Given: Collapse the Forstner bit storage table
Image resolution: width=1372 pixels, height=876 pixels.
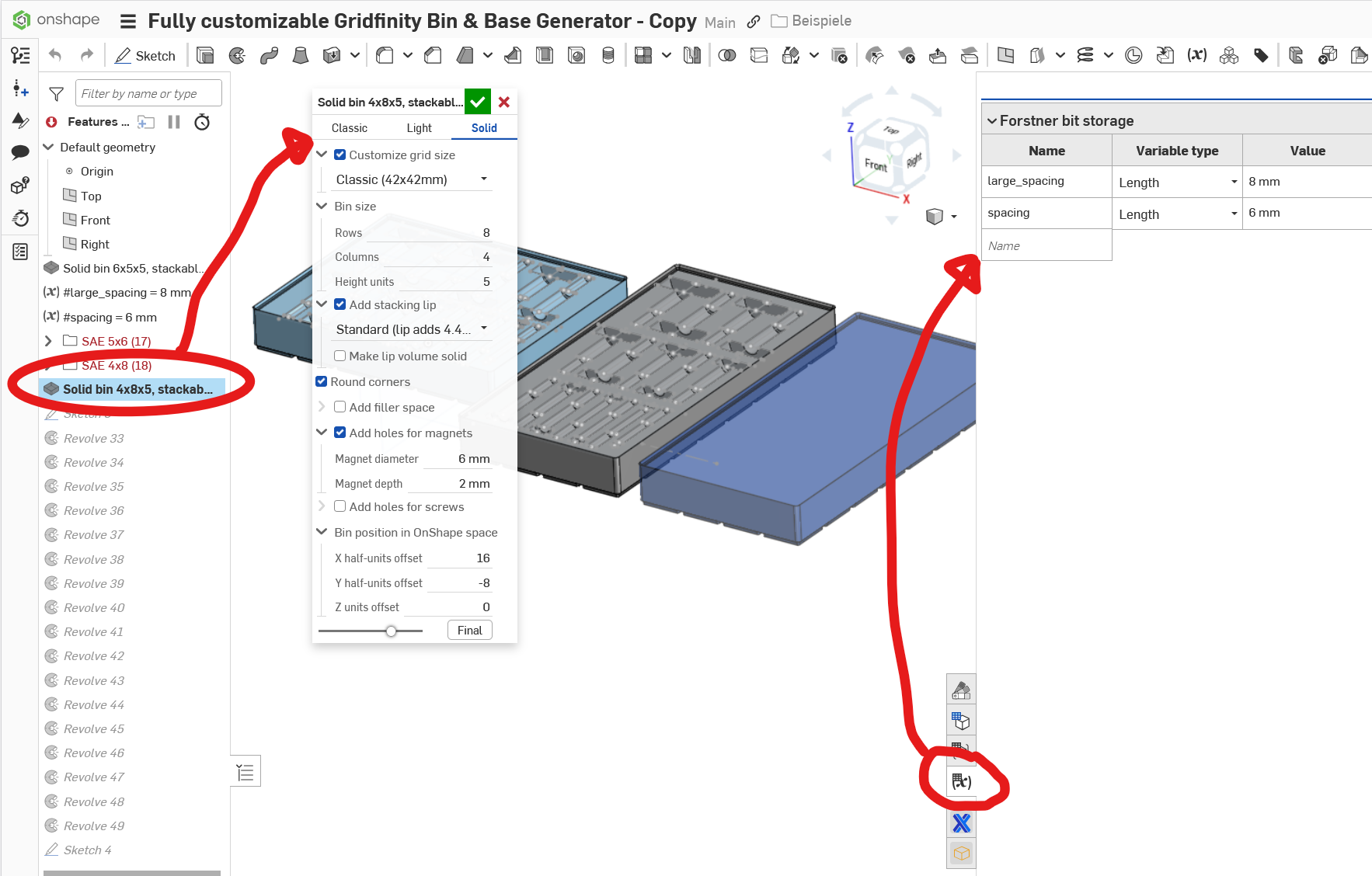Looking at the screenshot, I should (x=992, y=120).
